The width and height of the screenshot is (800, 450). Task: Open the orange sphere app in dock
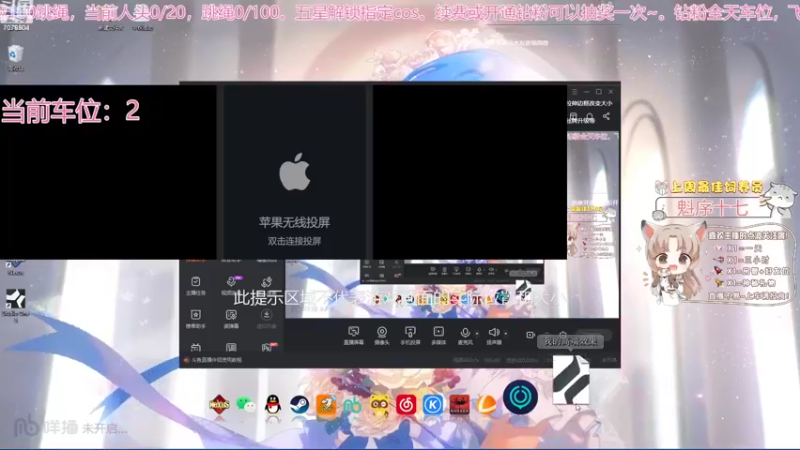click(486, 405)
